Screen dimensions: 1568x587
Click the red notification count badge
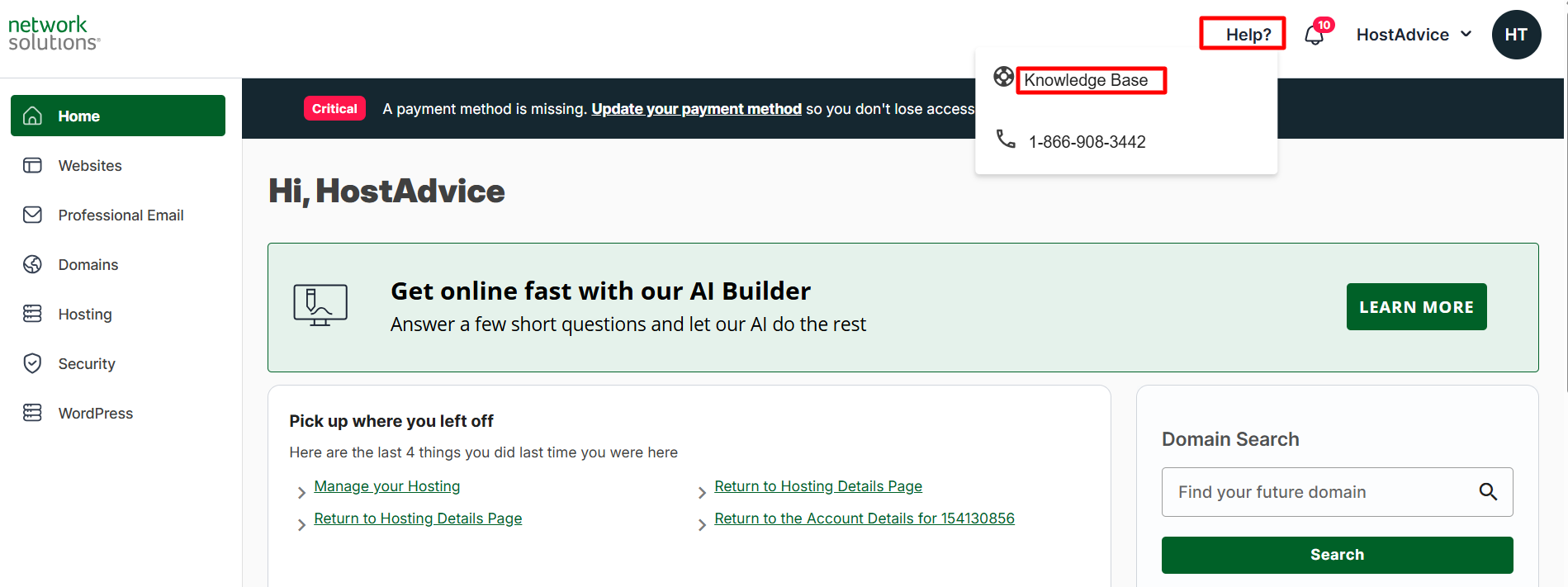coord(1324,25)
